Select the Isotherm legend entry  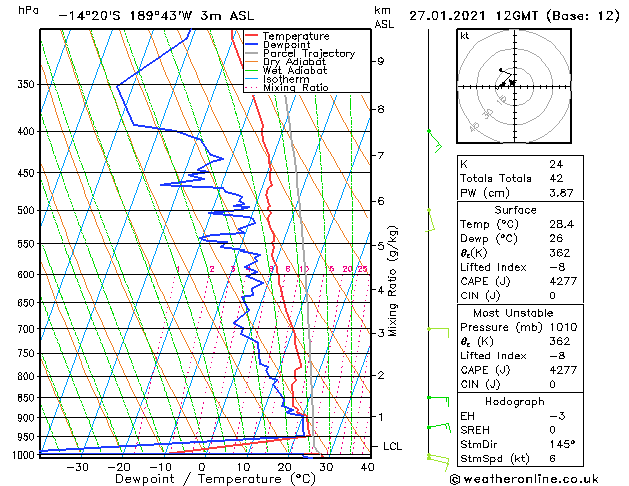click(x=286, y=79)
